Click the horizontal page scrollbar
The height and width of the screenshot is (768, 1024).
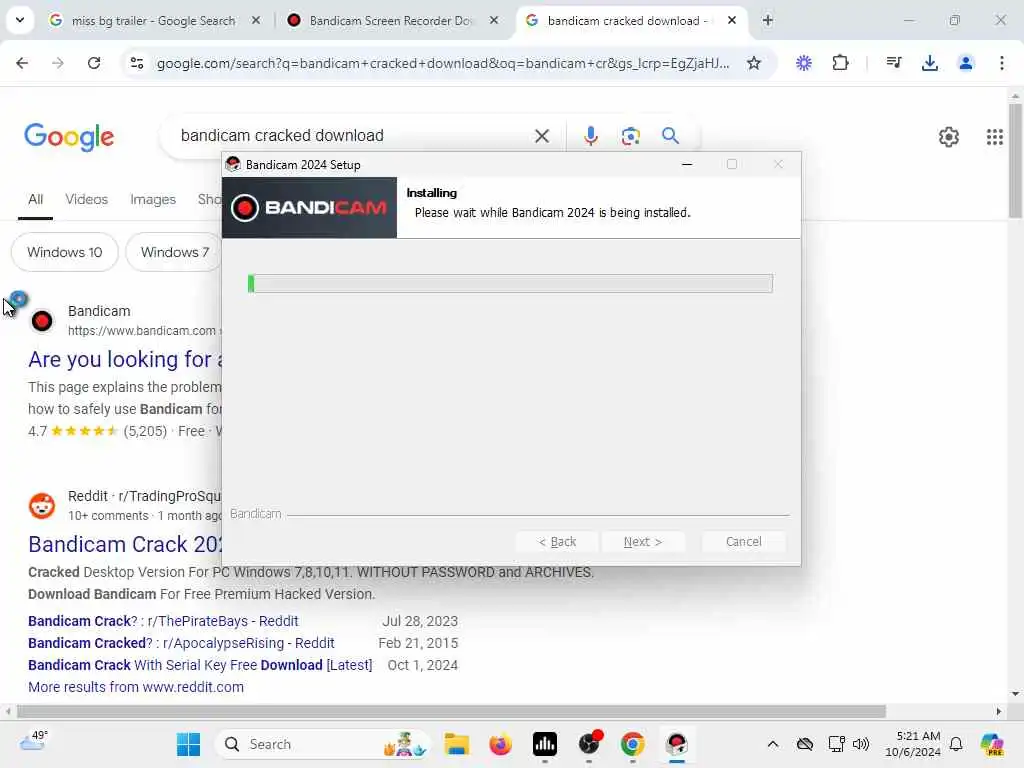[x=451, y=711]
